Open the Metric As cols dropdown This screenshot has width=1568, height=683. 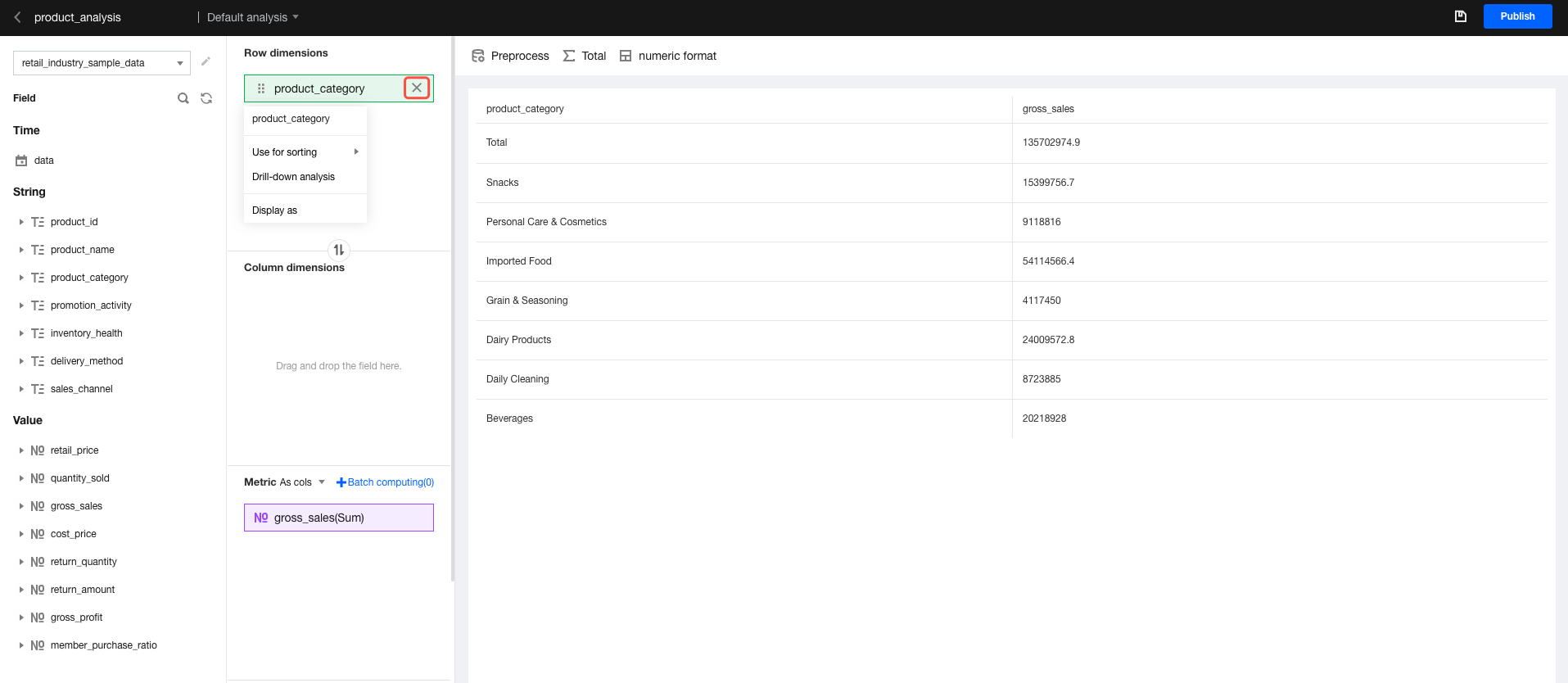click(x=321, y=482)
